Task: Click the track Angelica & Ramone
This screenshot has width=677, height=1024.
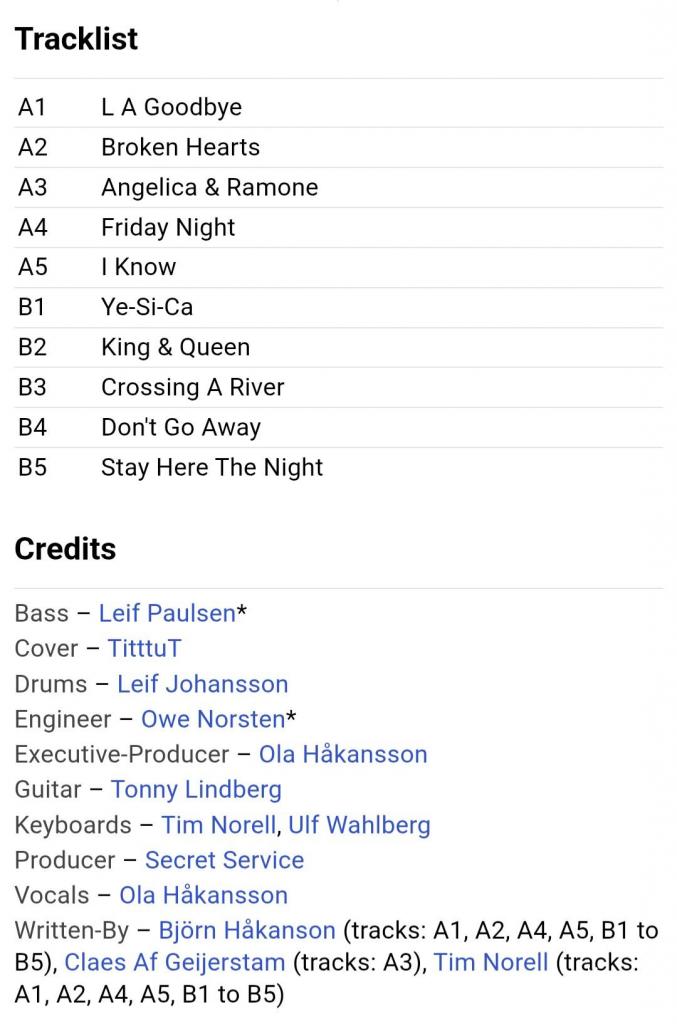Action: [x=209, y=187]
